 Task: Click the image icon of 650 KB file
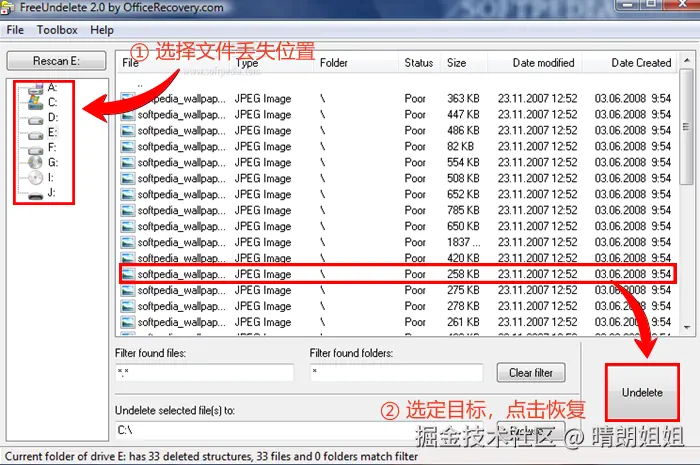point(128,227)
